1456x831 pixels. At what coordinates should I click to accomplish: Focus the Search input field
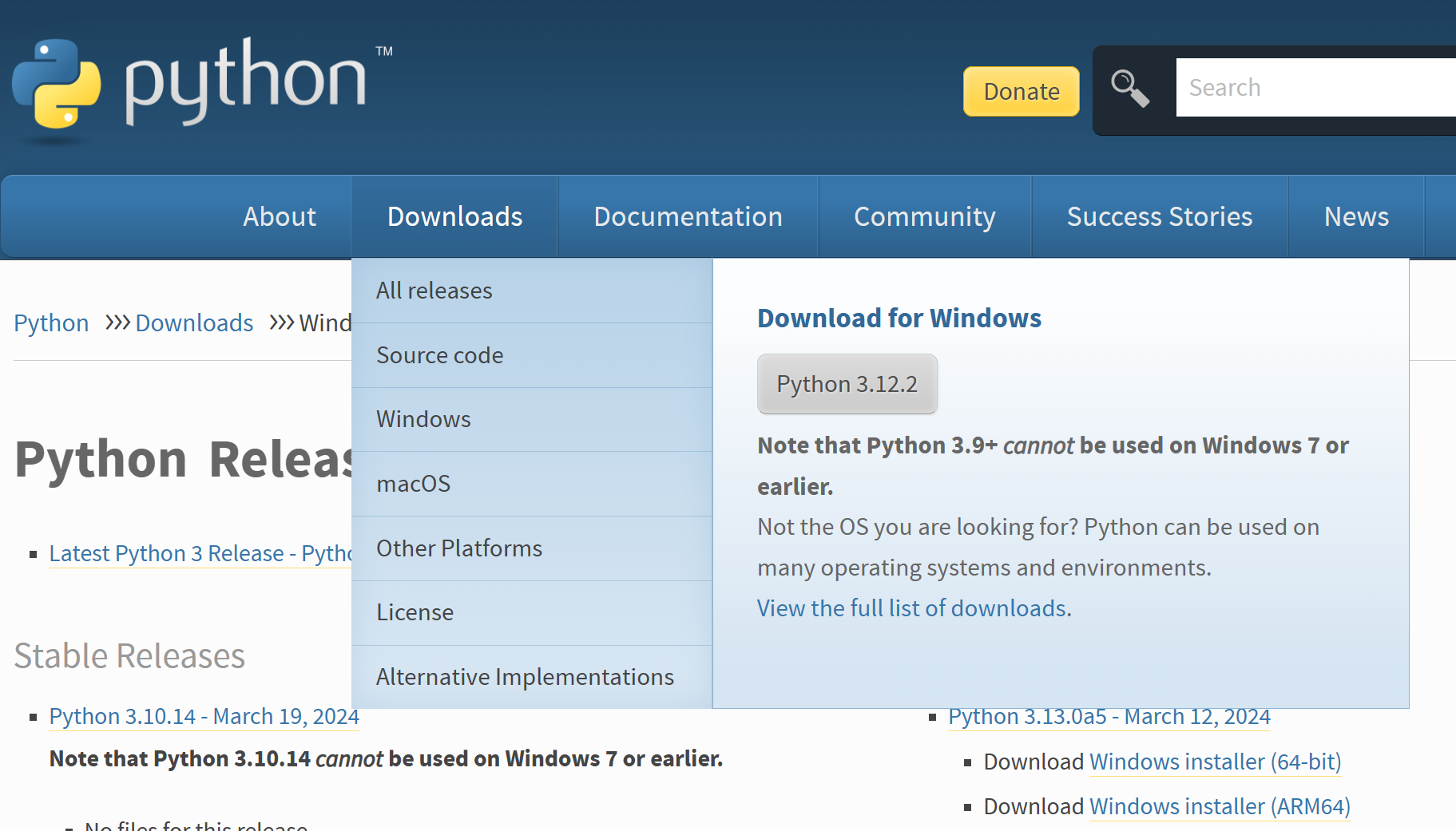click(x=1316, y=87)
